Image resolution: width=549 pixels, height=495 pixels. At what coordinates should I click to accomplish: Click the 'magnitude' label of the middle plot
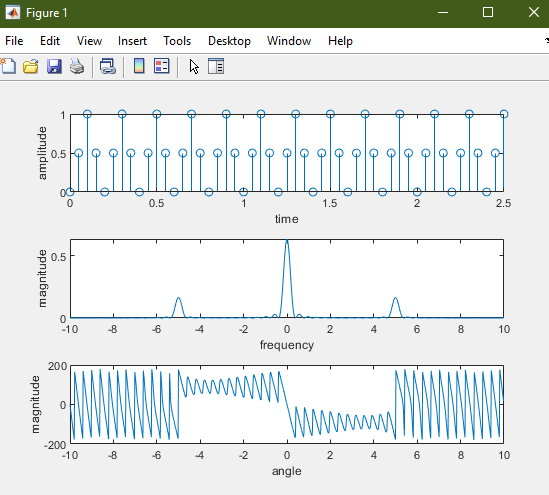pyautogui.click(x=42, y=279)
